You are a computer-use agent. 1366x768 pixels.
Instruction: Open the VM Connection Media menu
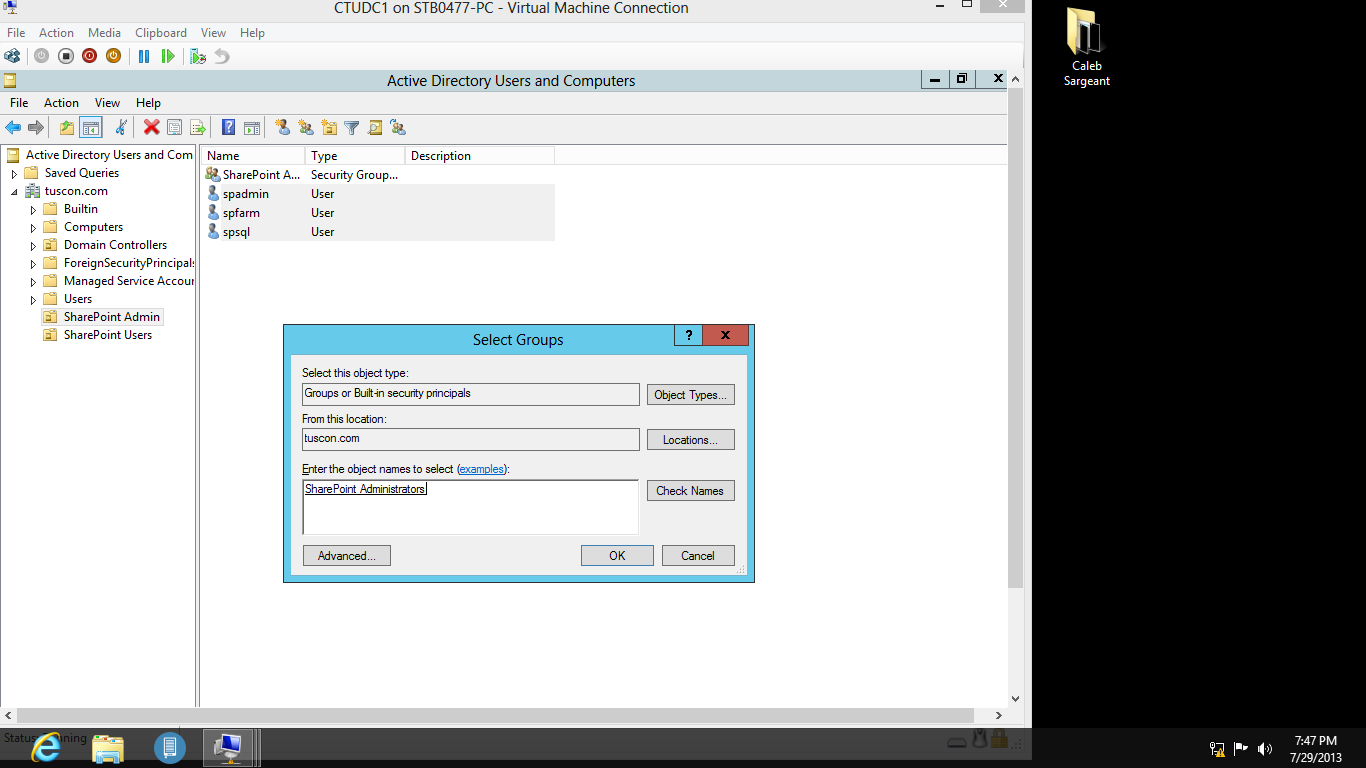tap(104, 33)
